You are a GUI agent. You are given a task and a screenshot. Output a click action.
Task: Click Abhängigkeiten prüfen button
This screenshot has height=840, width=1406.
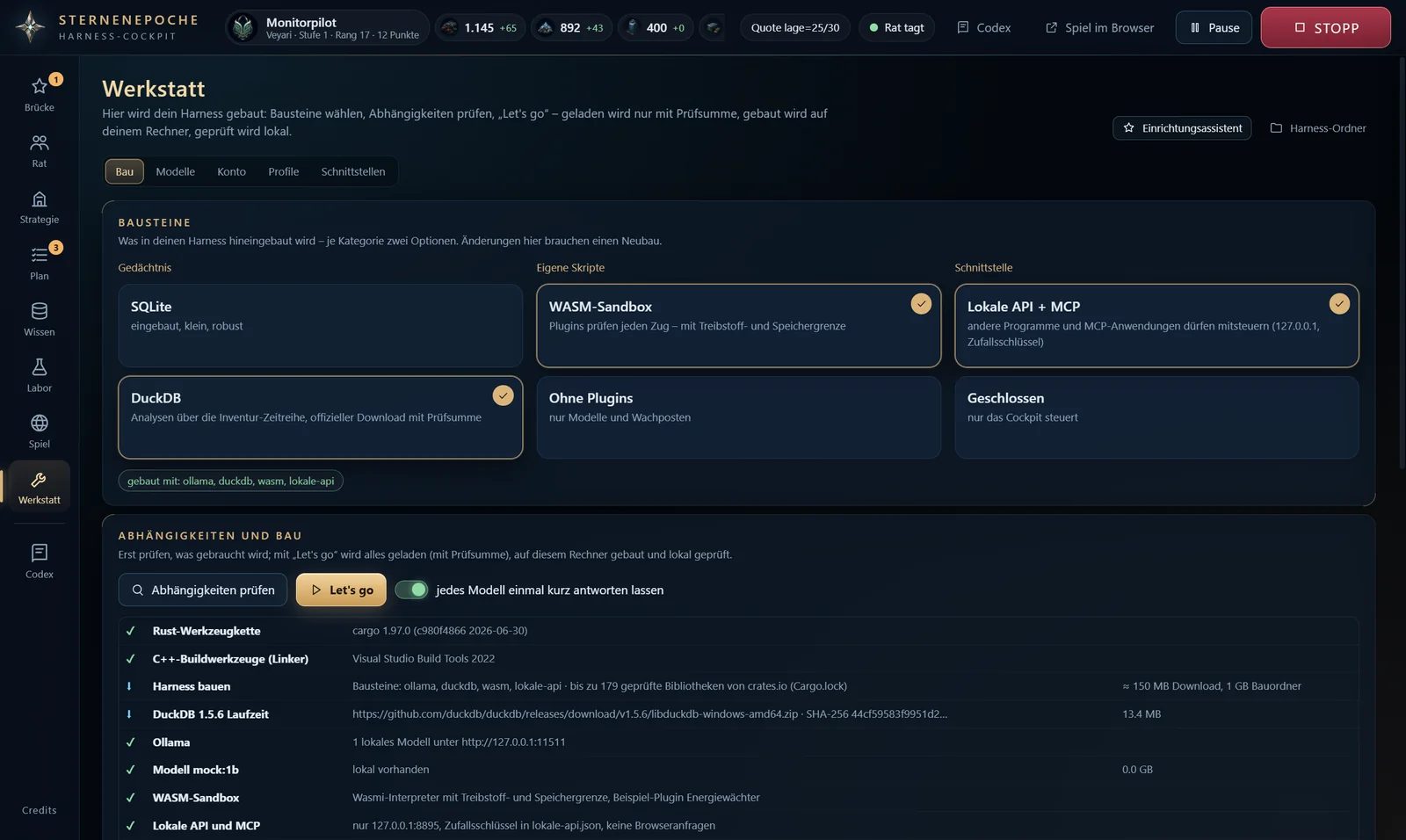(x=203, y=590)
